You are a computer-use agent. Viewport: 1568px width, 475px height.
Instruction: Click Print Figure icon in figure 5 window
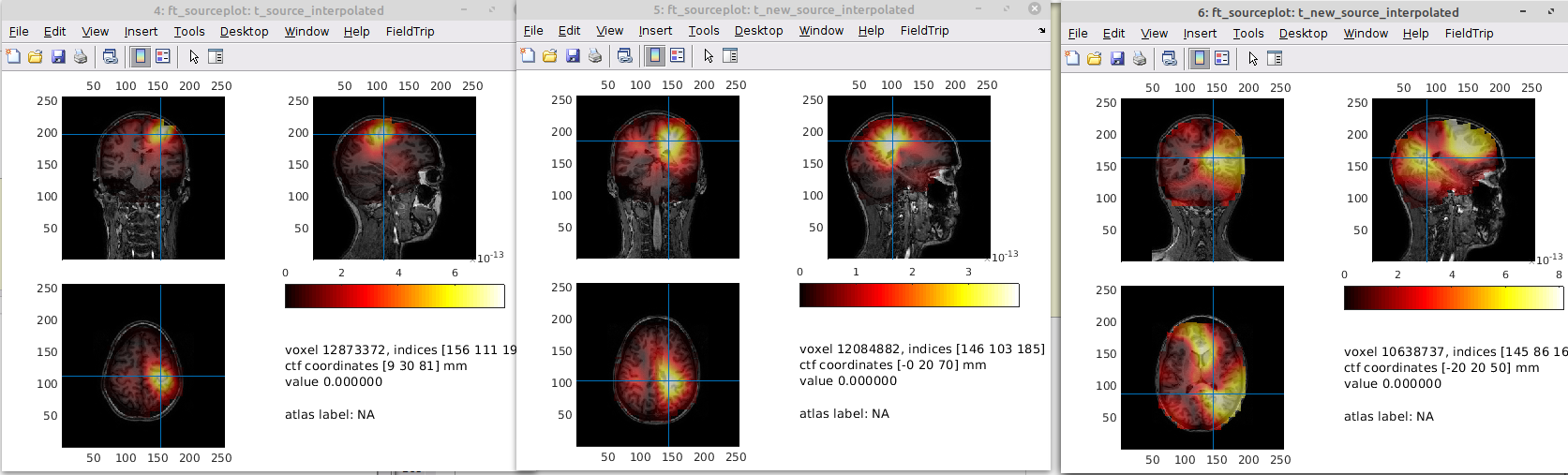pos(595,56)
